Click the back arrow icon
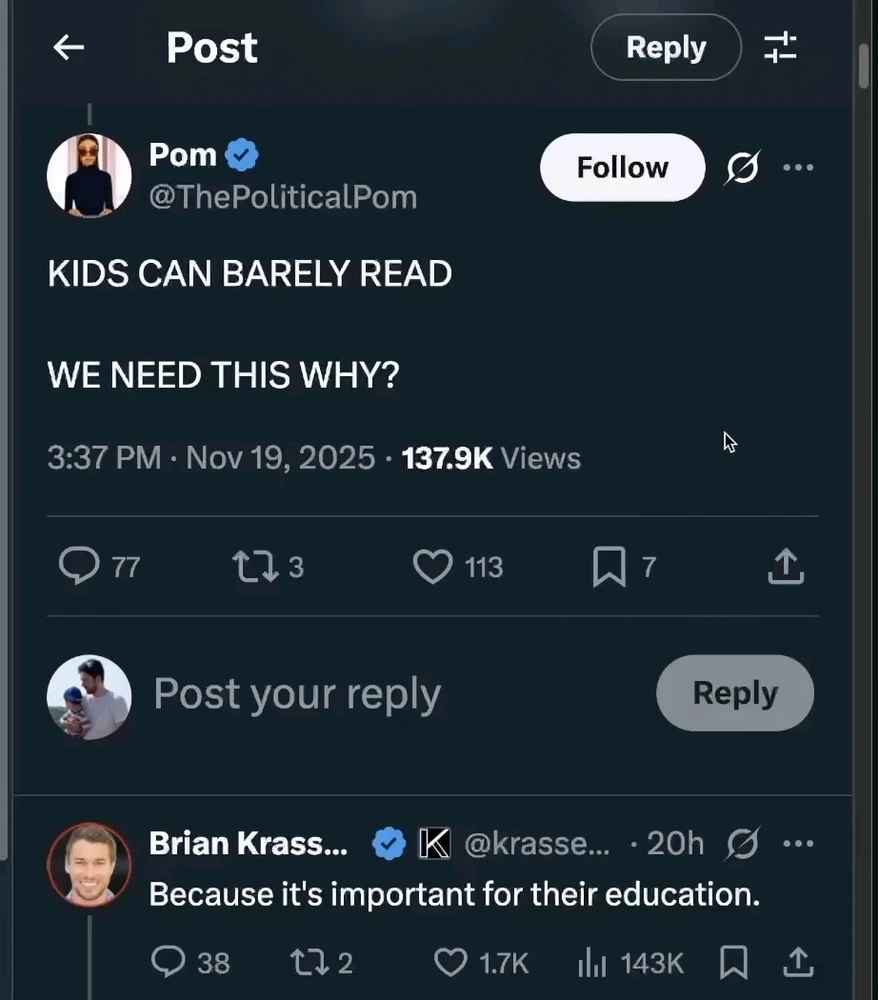878x1000 pixels. click(68, 47)
